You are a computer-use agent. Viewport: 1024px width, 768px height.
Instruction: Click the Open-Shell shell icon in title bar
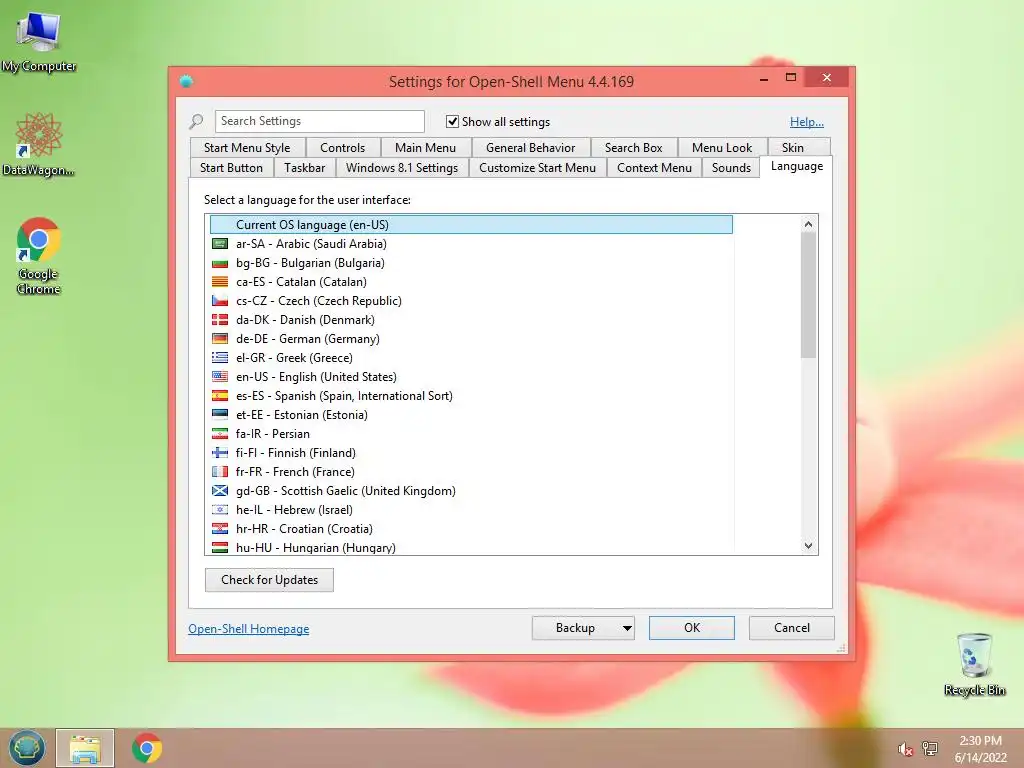pyautogui.click(x=186, y=81)
